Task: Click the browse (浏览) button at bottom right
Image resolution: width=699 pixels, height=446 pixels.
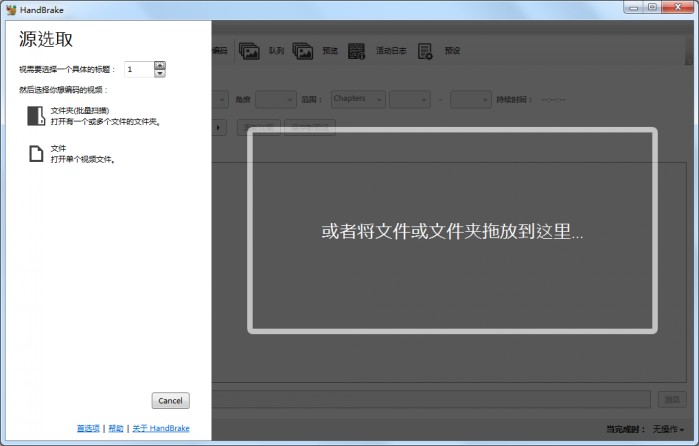Action: [x=672, y=399]
